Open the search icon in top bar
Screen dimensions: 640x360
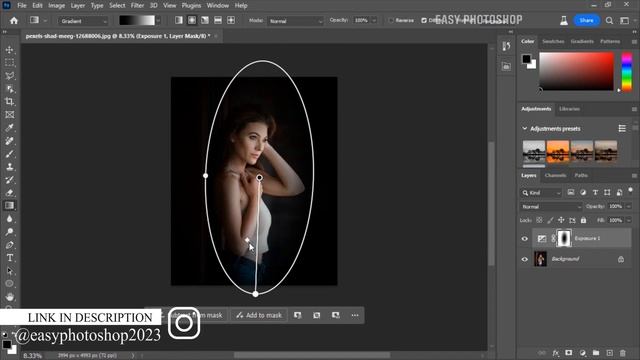[609, 20]
